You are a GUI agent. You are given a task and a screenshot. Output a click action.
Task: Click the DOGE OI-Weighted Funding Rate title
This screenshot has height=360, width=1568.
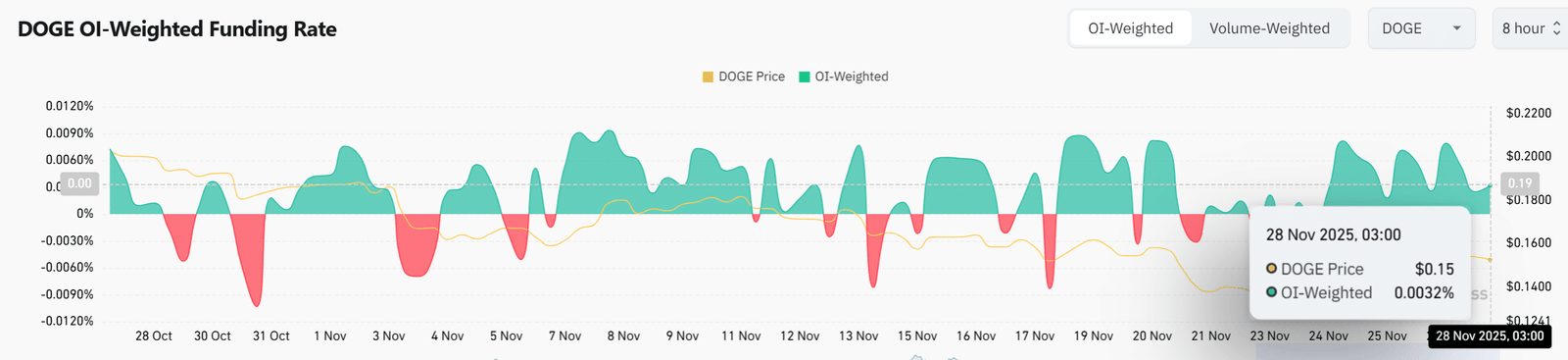click(177, 29)
